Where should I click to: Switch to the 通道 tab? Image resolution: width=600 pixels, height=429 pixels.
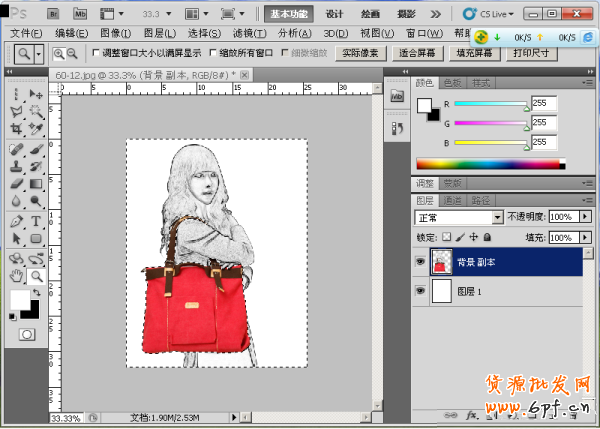point(455,200)
